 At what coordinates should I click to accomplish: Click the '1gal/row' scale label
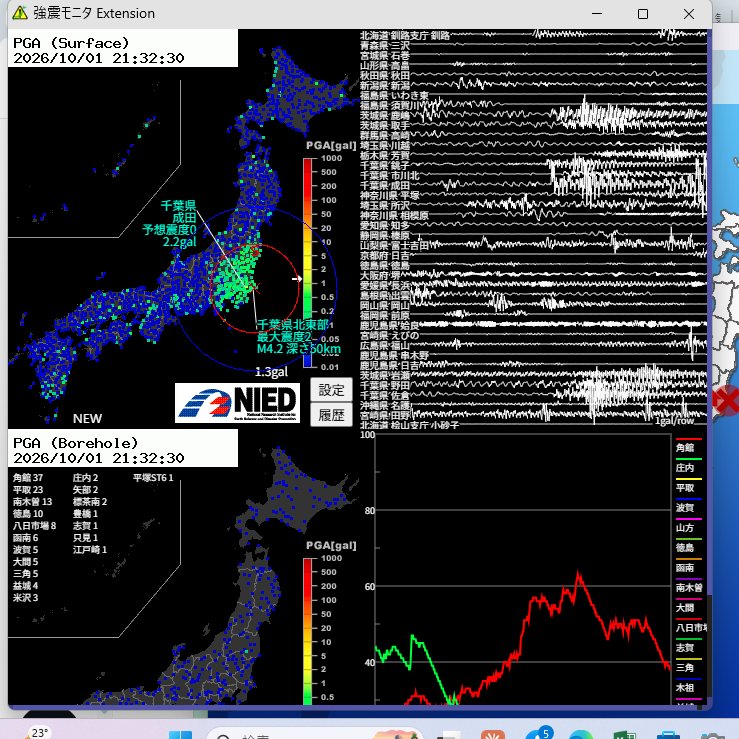point(674,420)
